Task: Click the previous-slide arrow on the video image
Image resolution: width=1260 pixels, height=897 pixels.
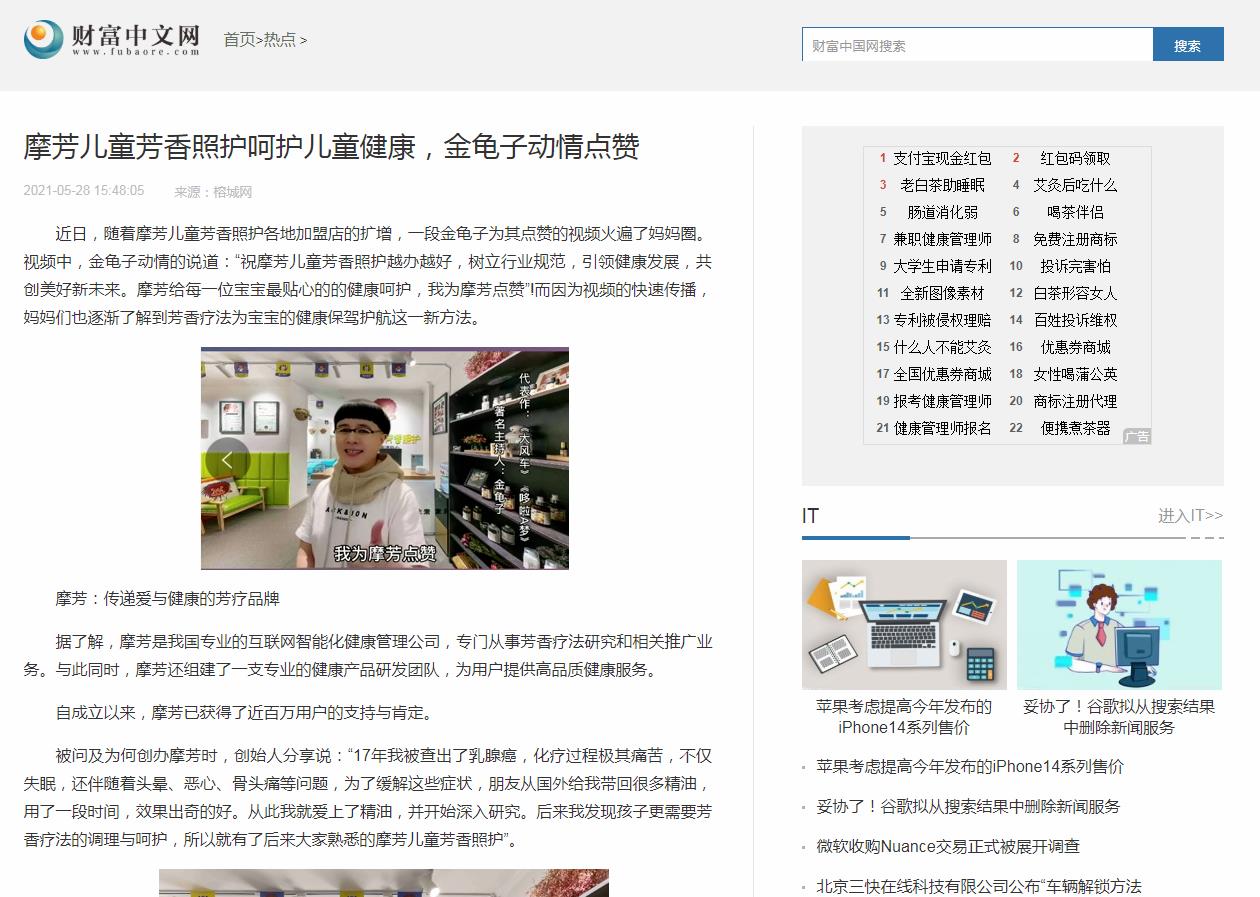Action: click(x=227, y=460)
